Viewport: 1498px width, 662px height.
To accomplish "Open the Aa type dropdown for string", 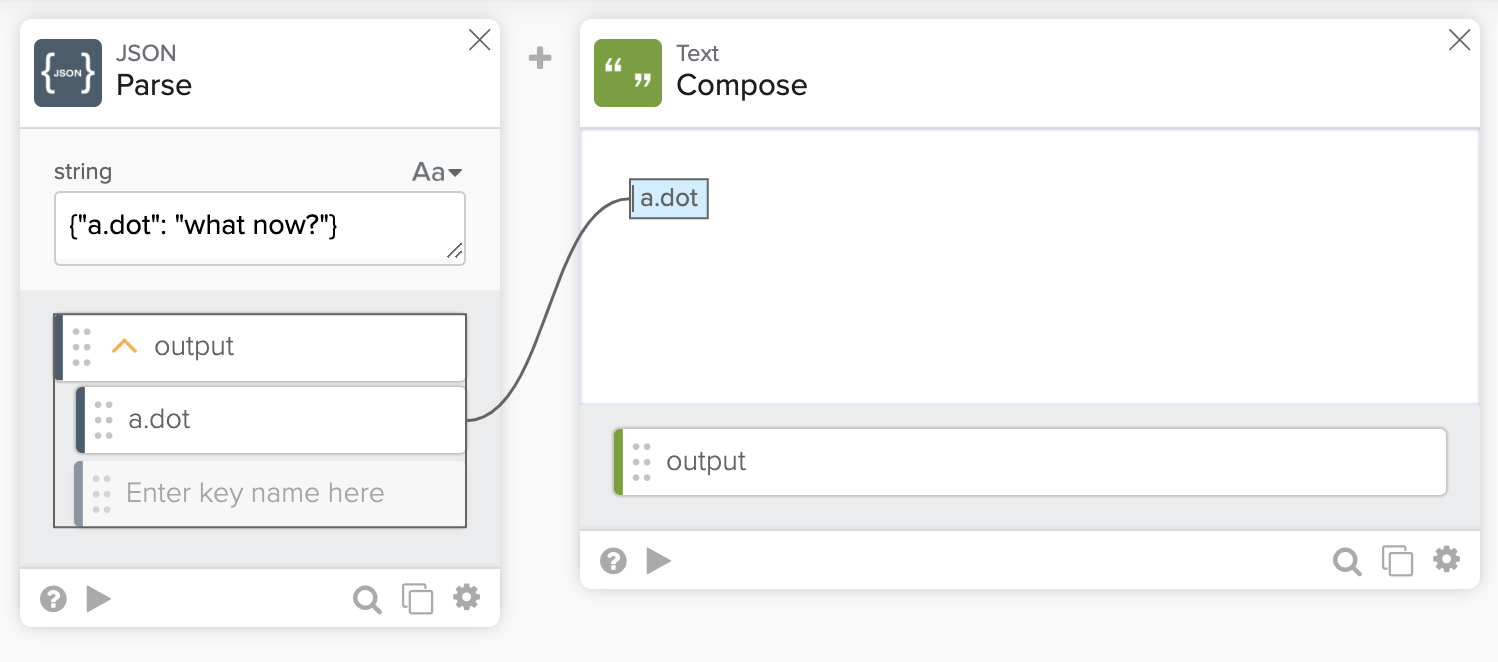I will tap(437, 172).
